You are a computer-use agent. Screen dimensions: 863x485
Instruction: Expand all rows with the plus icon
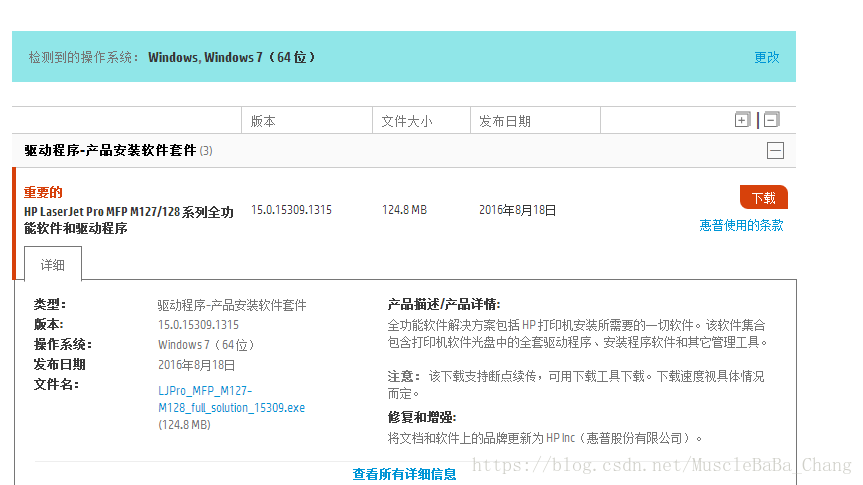pyautogui.click(x=742, y=119)
